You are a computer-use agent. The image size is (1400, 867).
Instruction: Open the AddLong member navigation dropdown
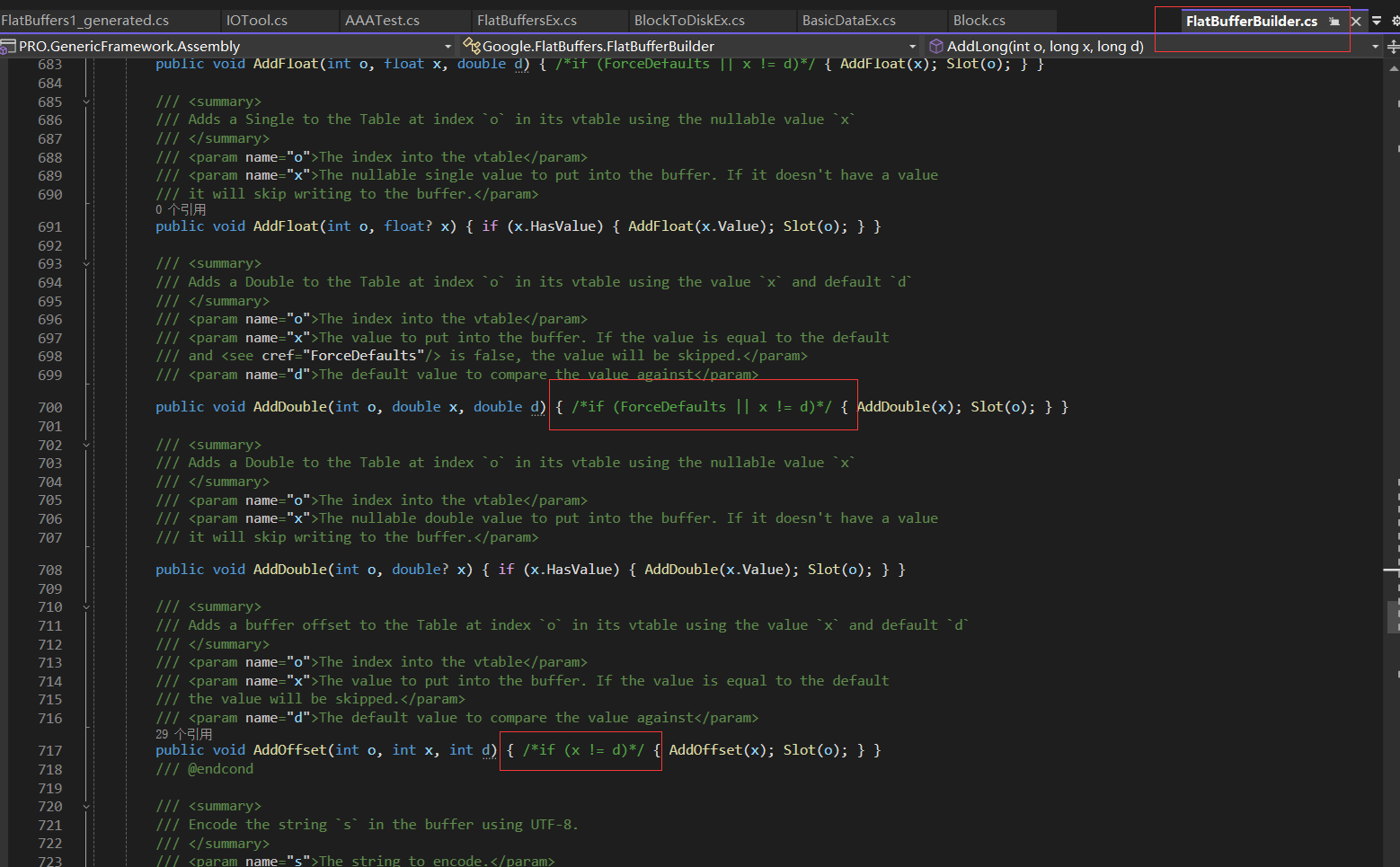pos(1375,46)
